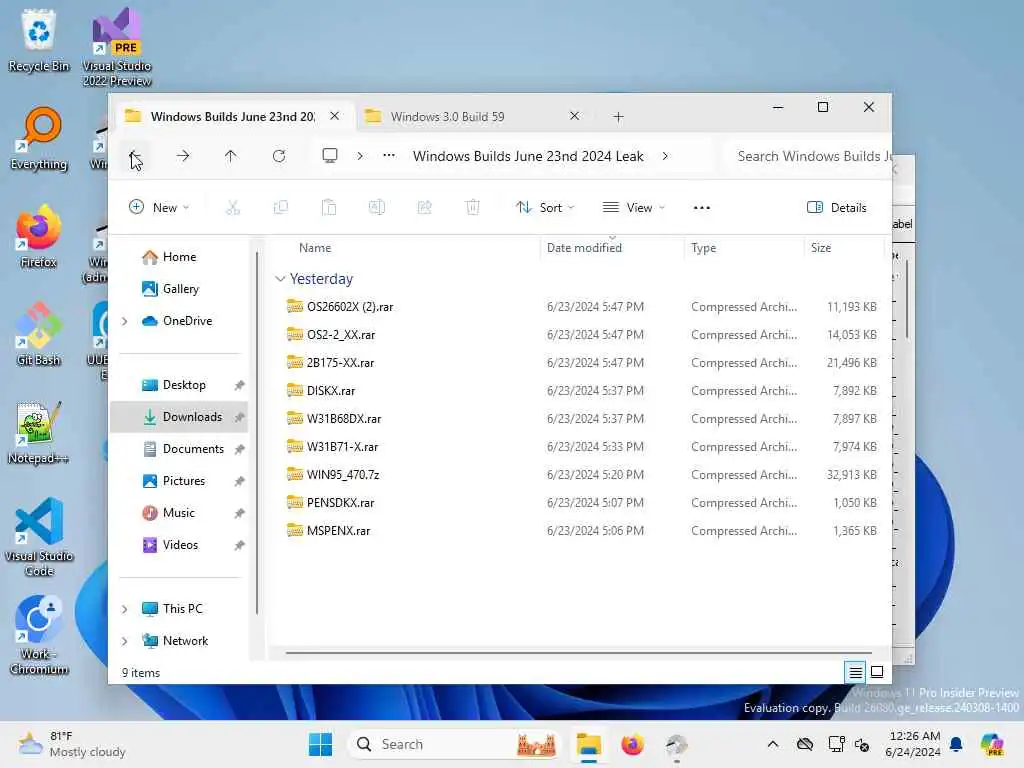Viewport: 1024px width, 768px height.
Task: Open the Recycle Bin desktop icon
Action: (x=39, y=41)
